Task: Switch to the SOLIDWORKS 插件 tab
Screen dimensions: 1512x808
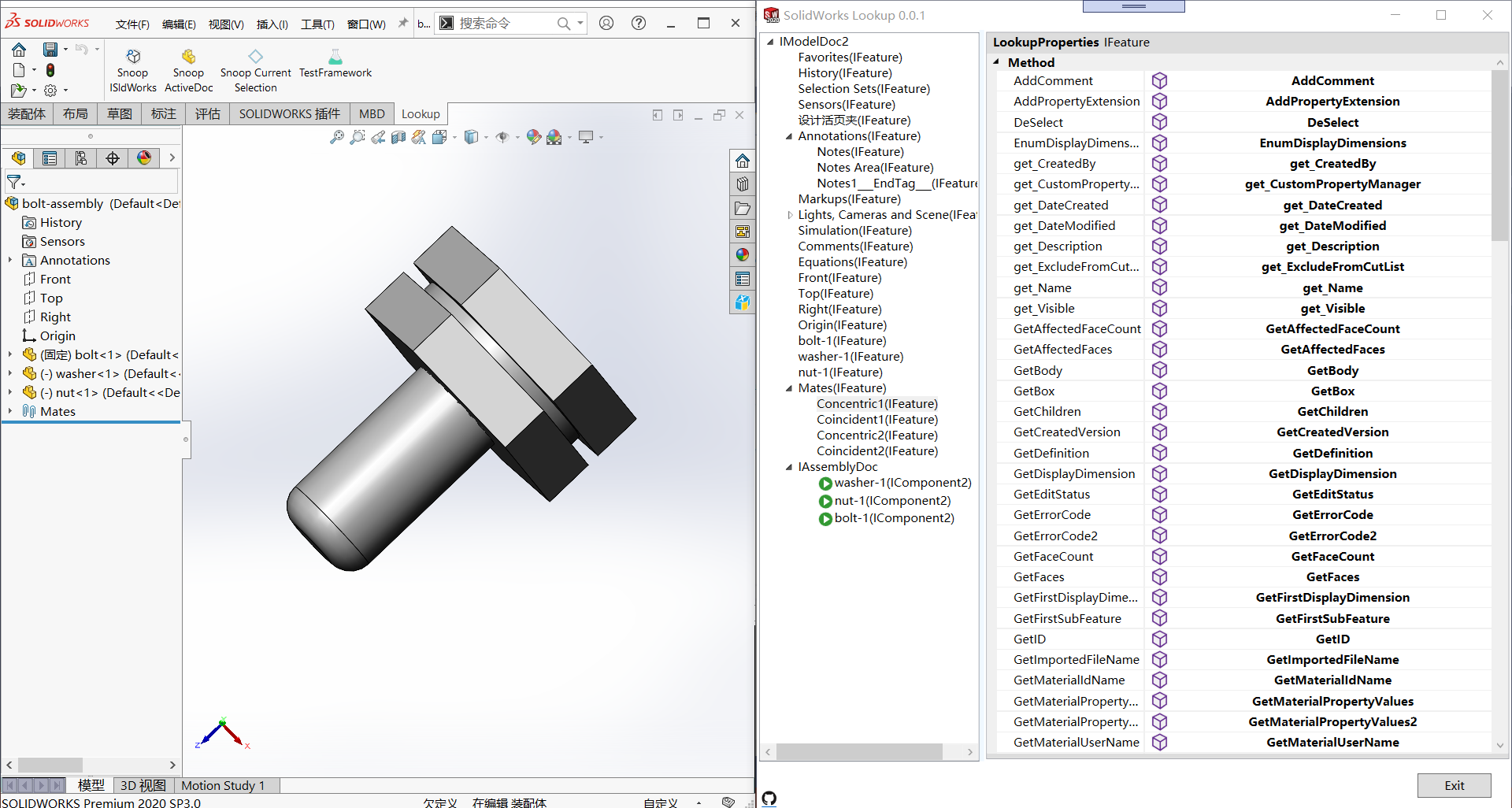Action: tap(290, 114)
